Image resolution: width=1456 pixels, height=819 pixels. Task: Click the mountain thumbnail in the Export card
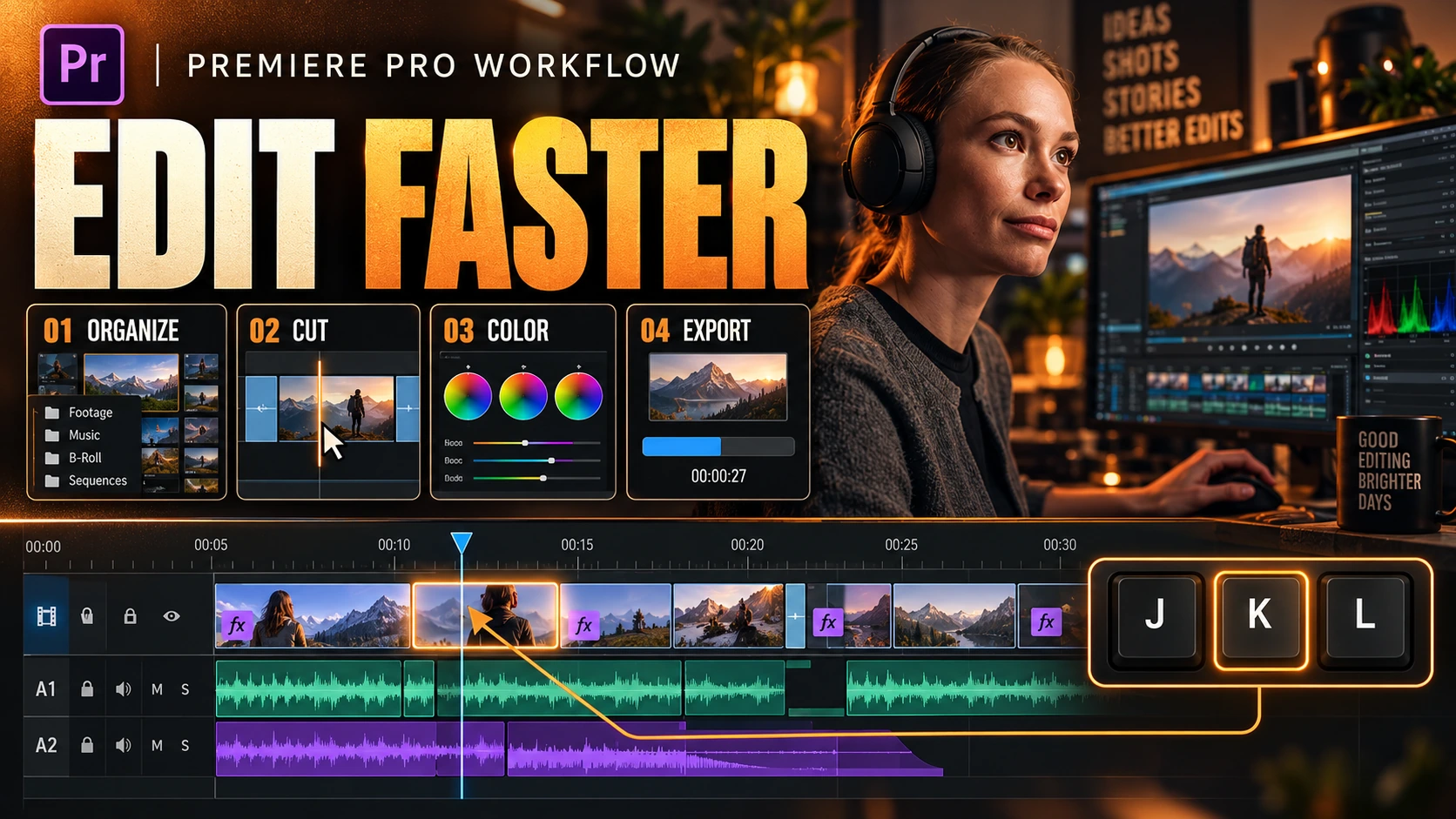(718, 386)
